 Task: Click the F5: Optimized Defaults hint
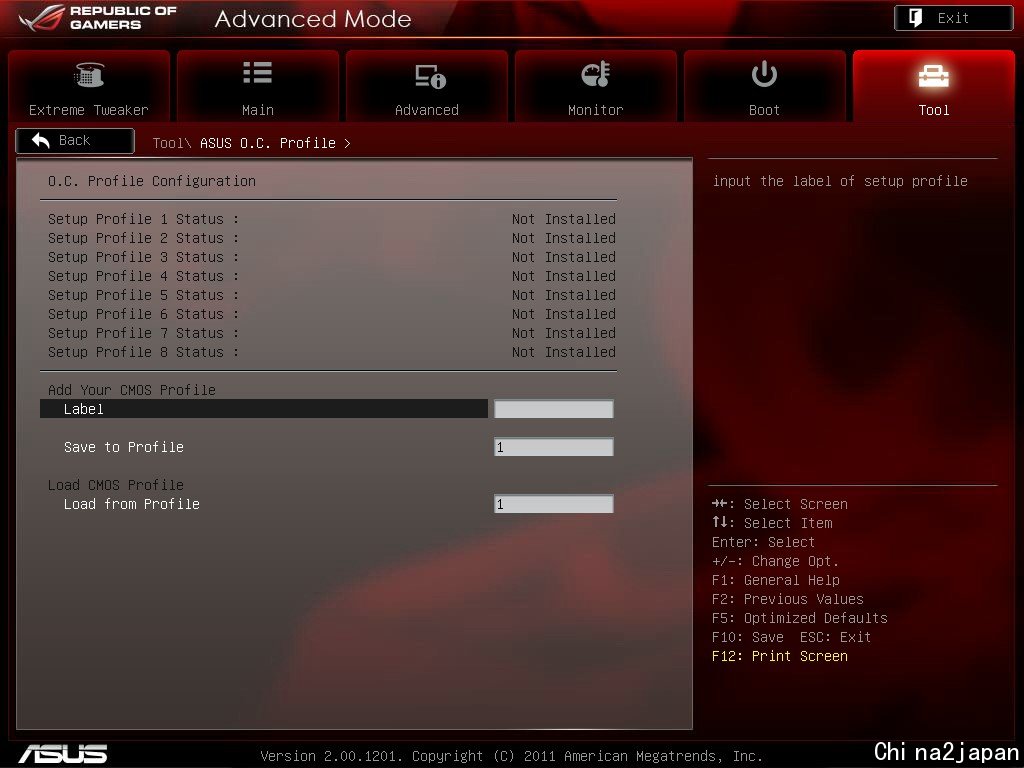coord(799,618)
